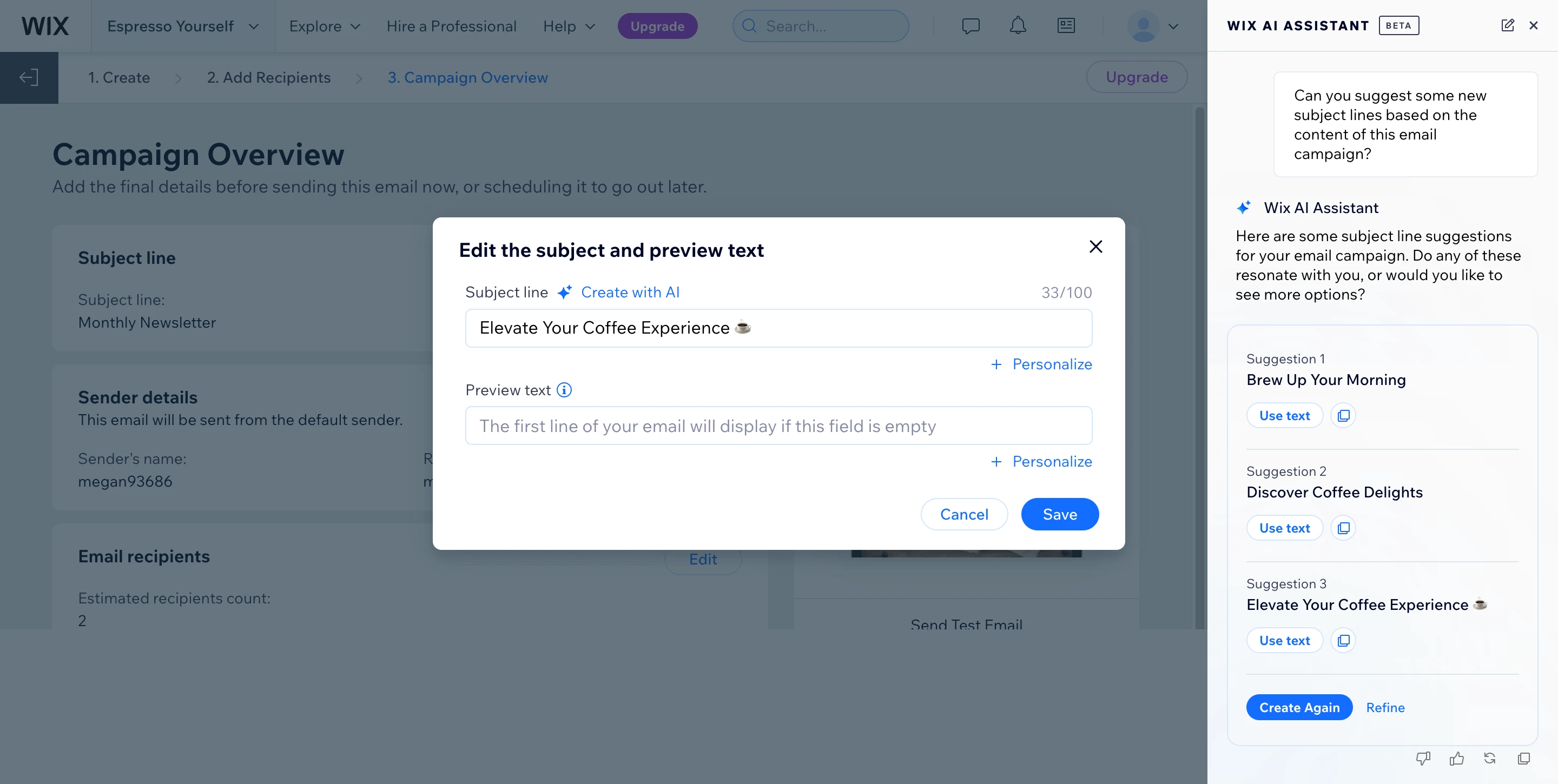
Task: Use text for Suggestion 1
Action: (x=1284, y=416)
